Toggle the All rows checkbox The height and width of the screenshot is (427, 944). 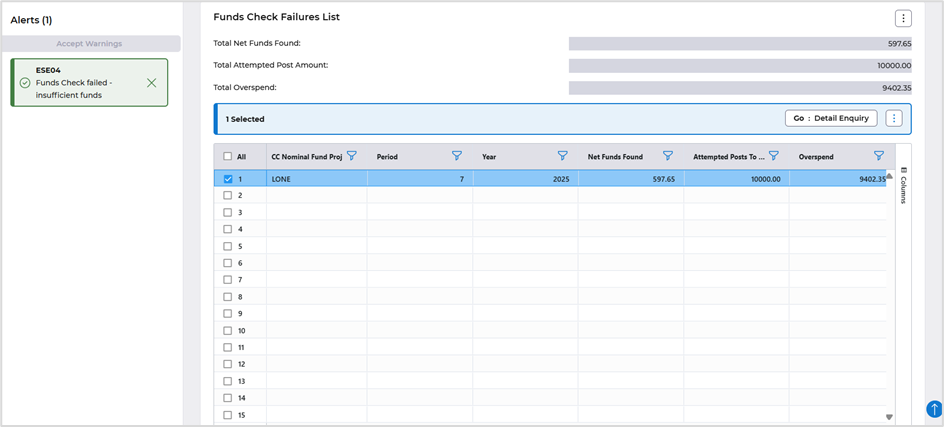tap(228, 156)
